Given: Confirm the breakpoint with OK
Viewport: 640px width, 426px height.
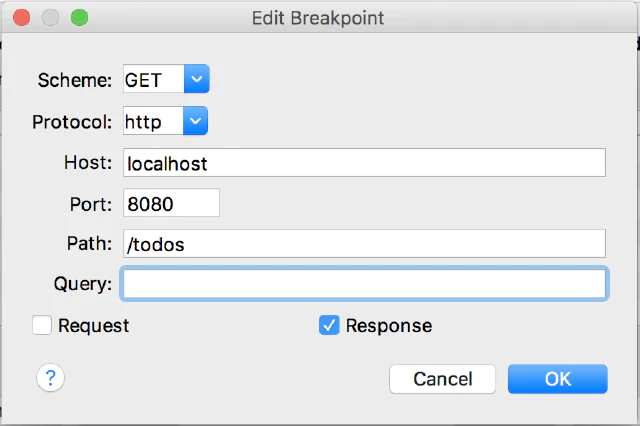Looking at the screenshot, I should tap(557, 379).
